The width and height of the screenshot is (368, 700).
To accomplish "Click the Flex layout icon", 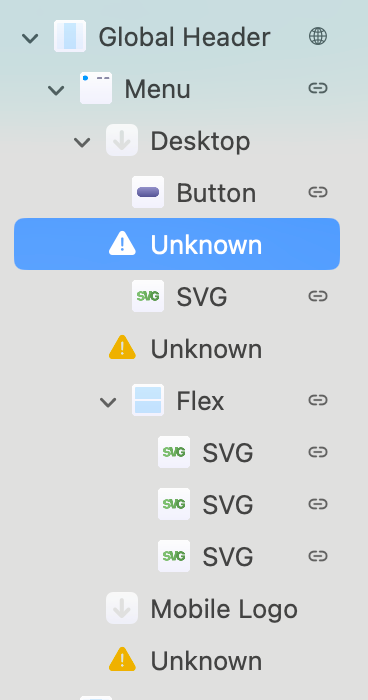I will click(x=148, y=400).
